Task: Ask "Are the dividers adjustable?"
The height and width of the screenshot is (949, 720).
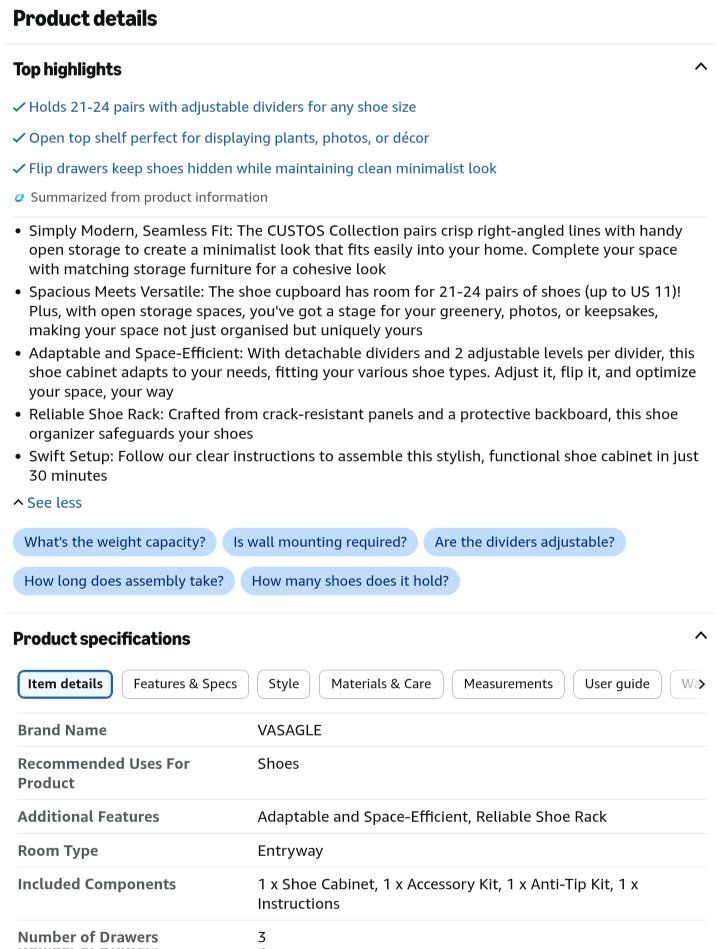Action: 525,542
